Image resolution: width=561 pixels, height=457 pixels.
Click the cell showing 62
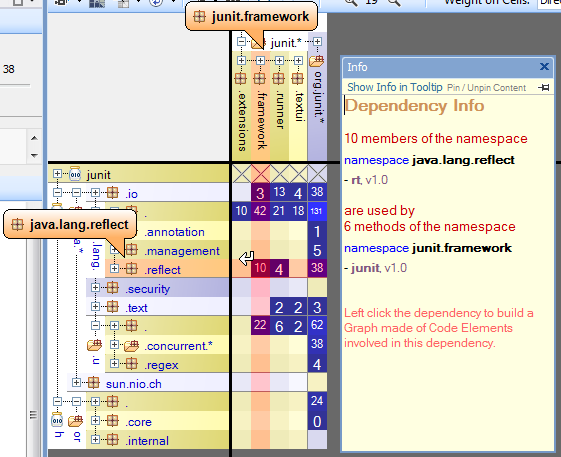(317, 325)
